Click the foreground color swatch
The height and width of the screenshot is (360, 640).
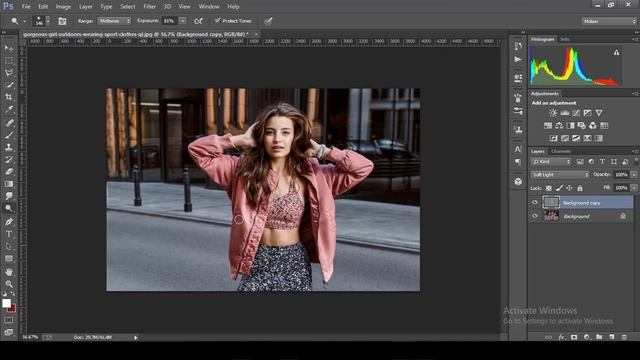point(6,303)
